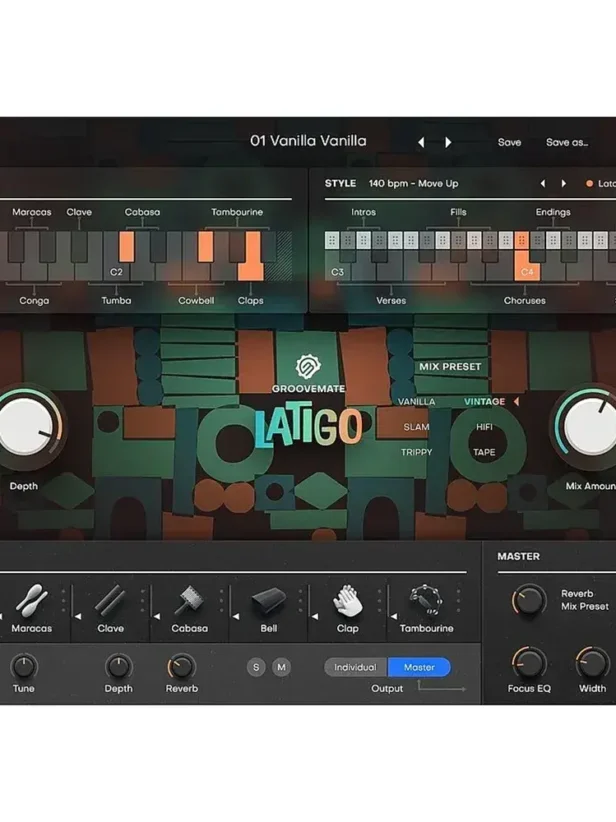The width and height of the screenshot is (616, 822).
Task: Click the C3 piano key
Action: point(338,272)
